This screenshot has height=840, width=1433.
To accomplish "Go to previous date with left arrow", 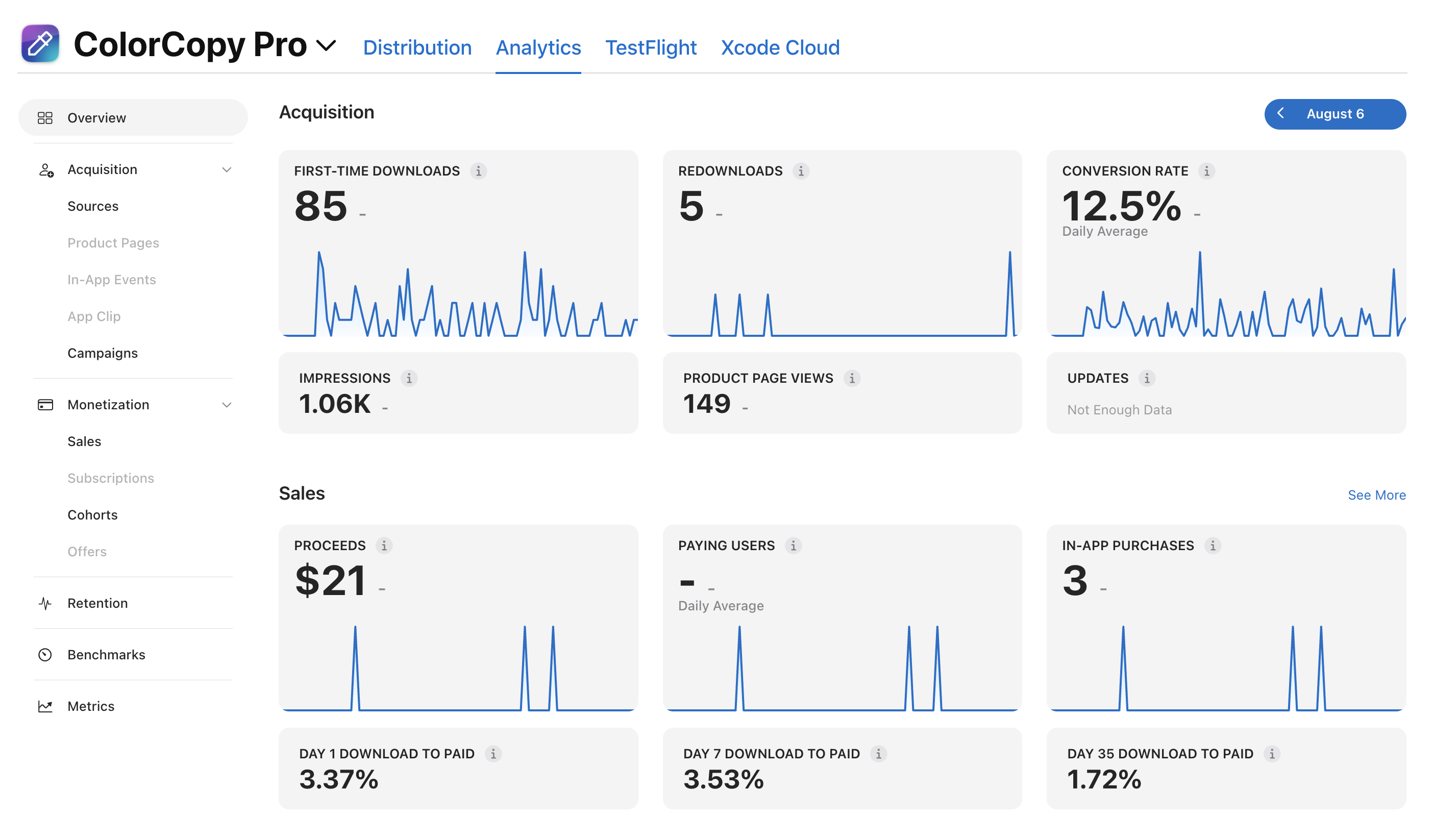I will [1280, 113].
